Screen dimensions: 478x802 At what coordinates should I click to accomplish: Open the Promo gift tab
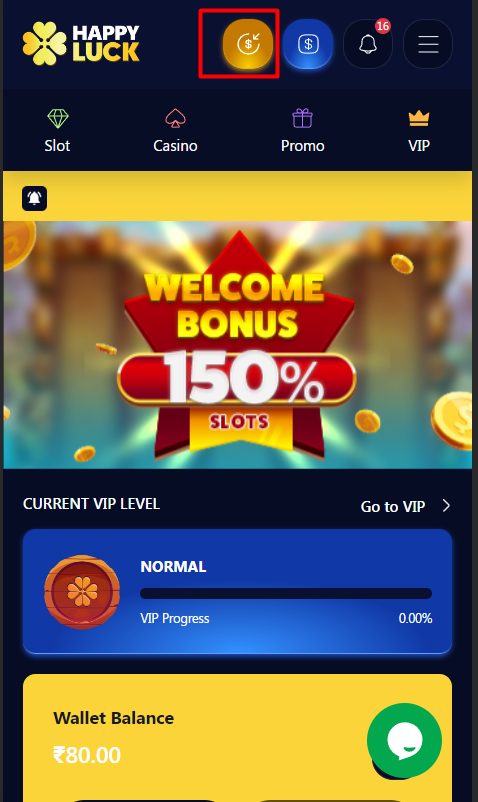(x=302, y=131)
